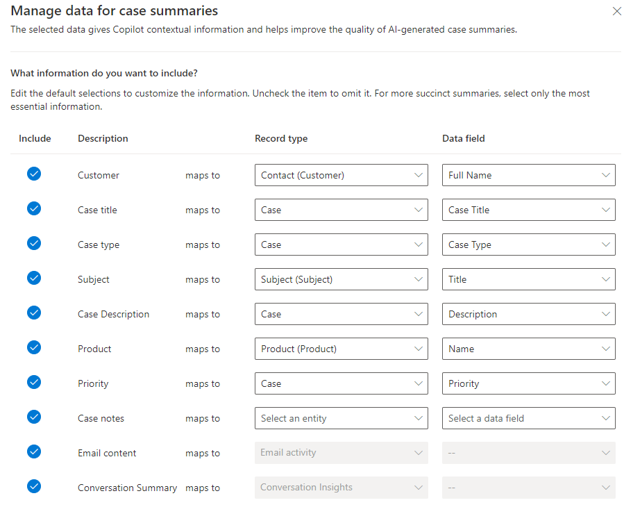Toggle the Email content include checkbox

(34, 452)
